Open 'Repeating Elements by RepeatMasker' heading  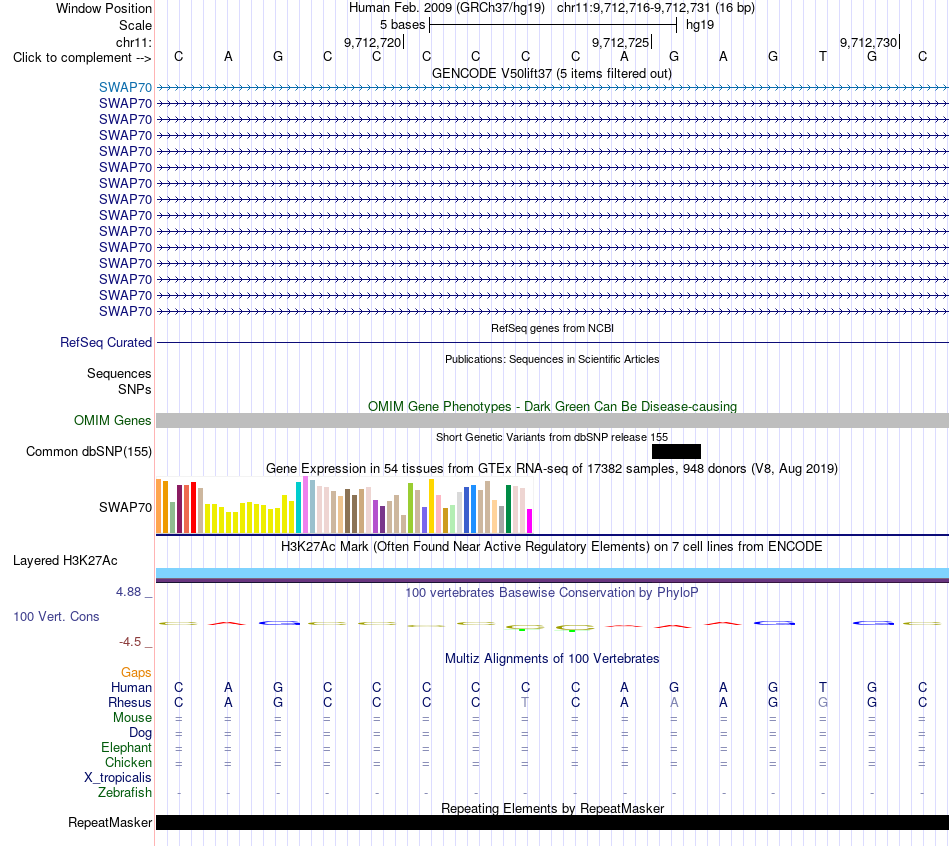(553, 808)
